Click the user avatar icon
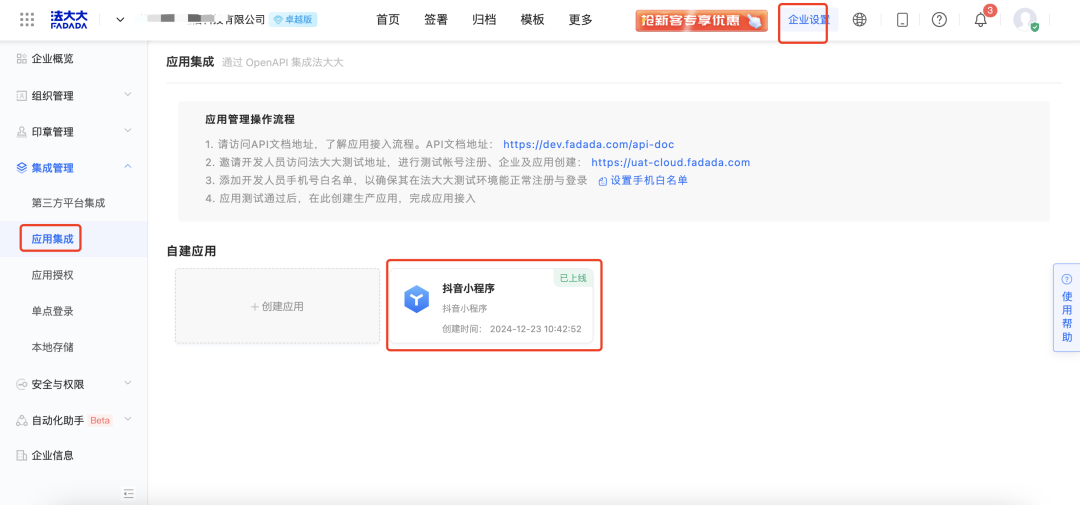This screenshot has height=505, width=1080. pos(1025,20)
